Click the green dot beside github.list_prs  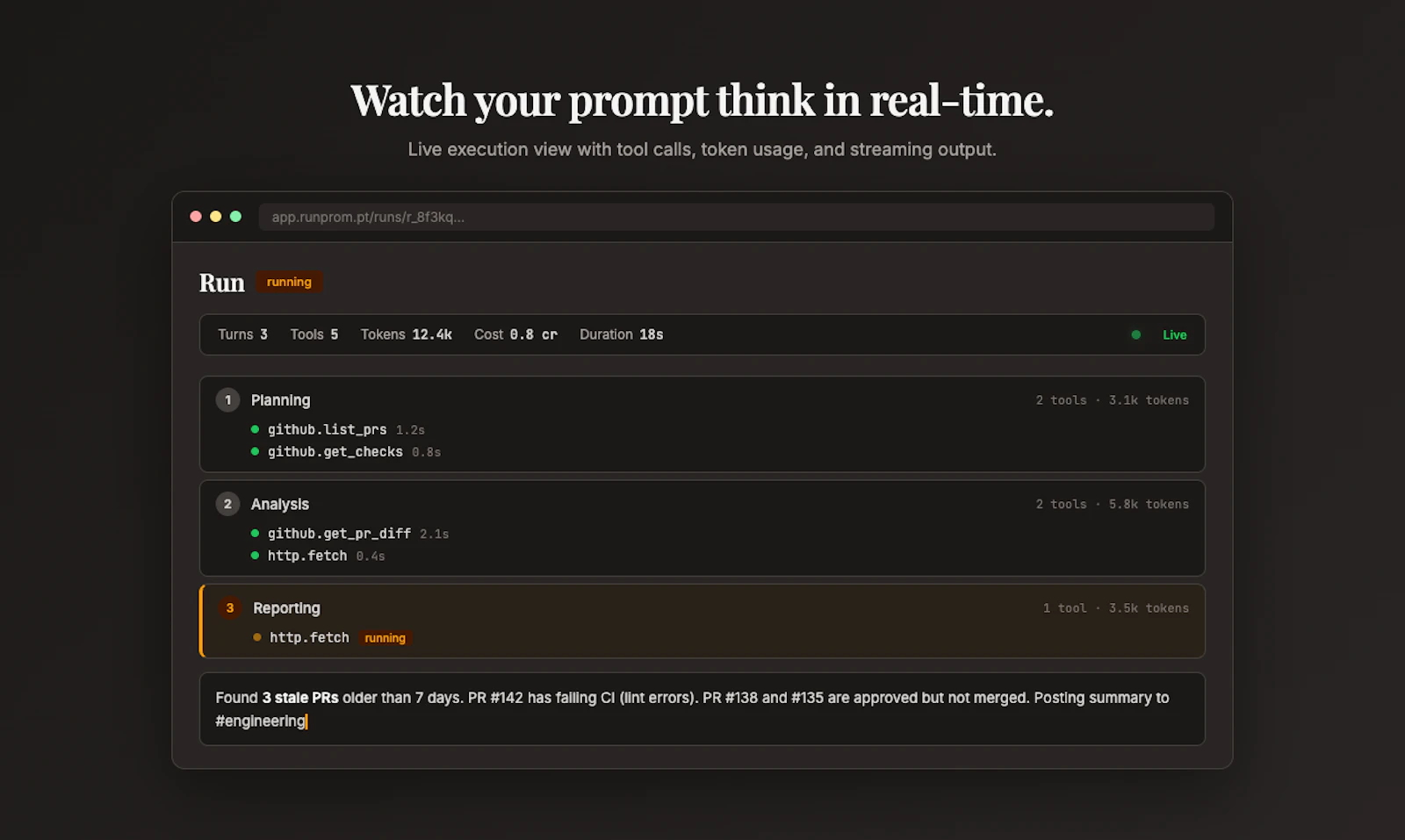(x=255, y=429)
